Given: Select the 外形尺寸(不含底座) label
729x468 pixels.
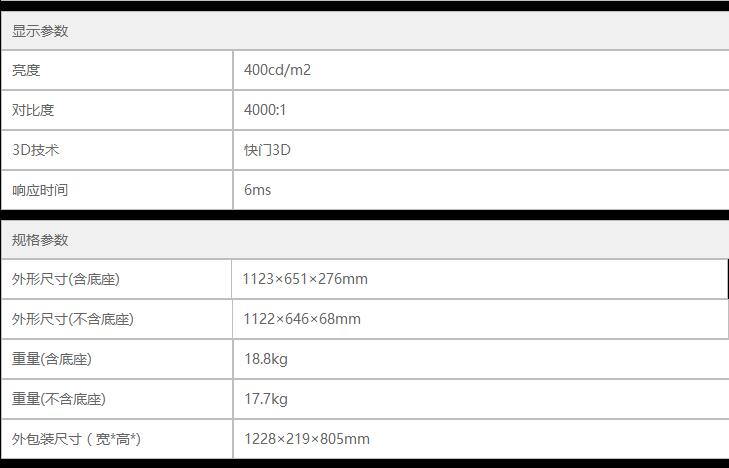Looking at the screenshot, I should pyautogui.click(x=73, y=319).
